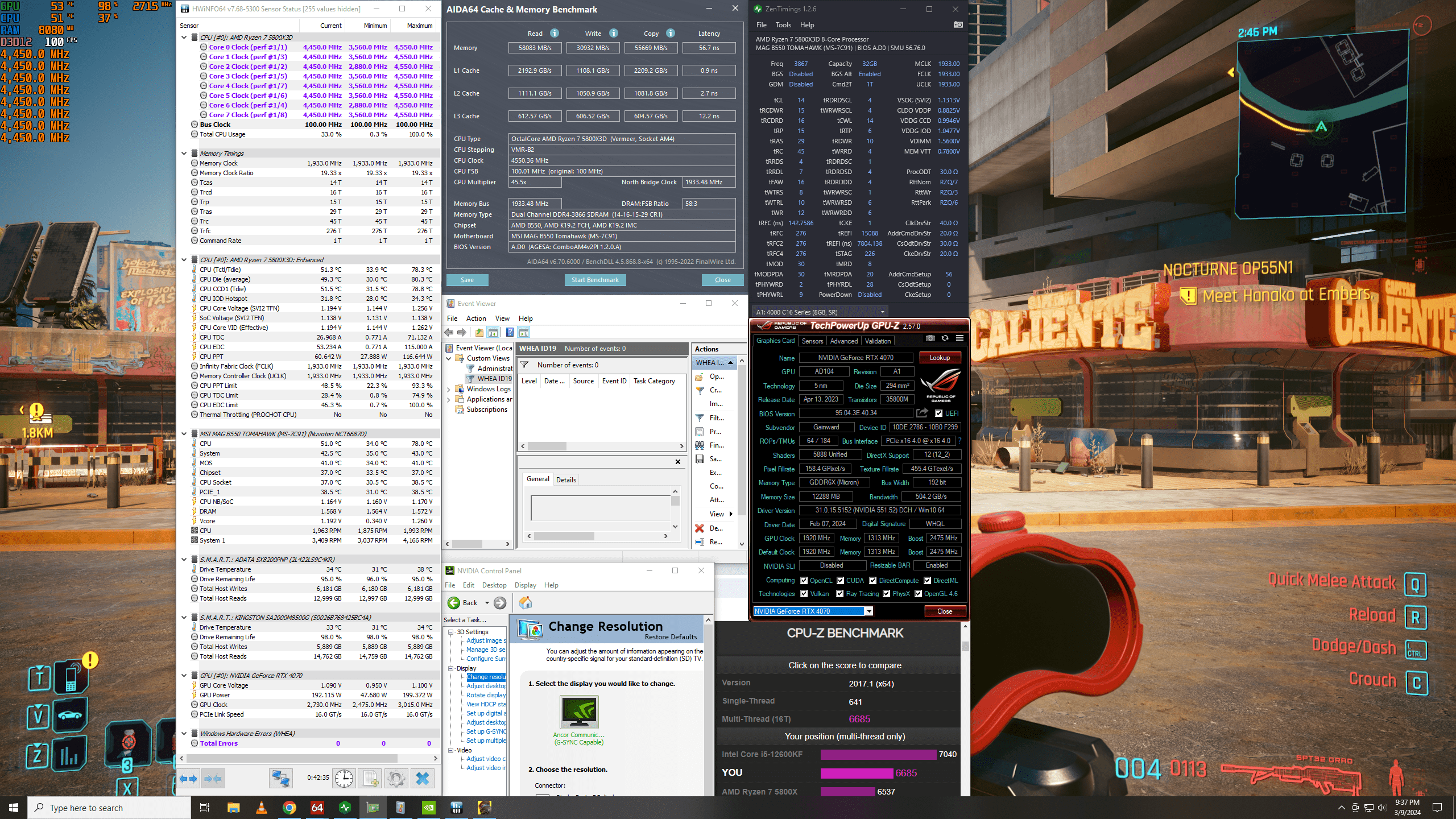Click info icon next to AIDA64 Write
This screenshot has height=819, width=1456.
(614, 33)
